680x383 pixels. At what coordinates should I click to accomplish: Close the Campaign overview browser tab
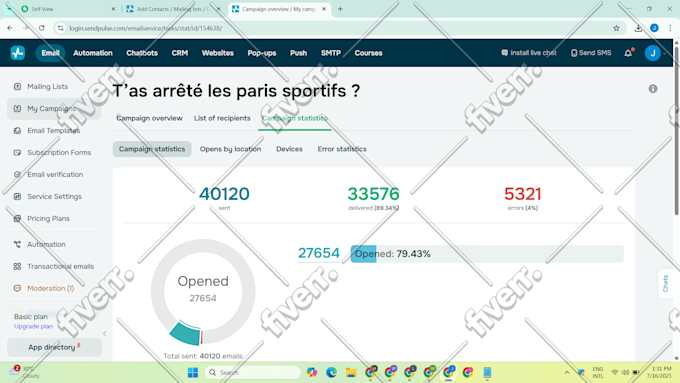tap(324, 9)
